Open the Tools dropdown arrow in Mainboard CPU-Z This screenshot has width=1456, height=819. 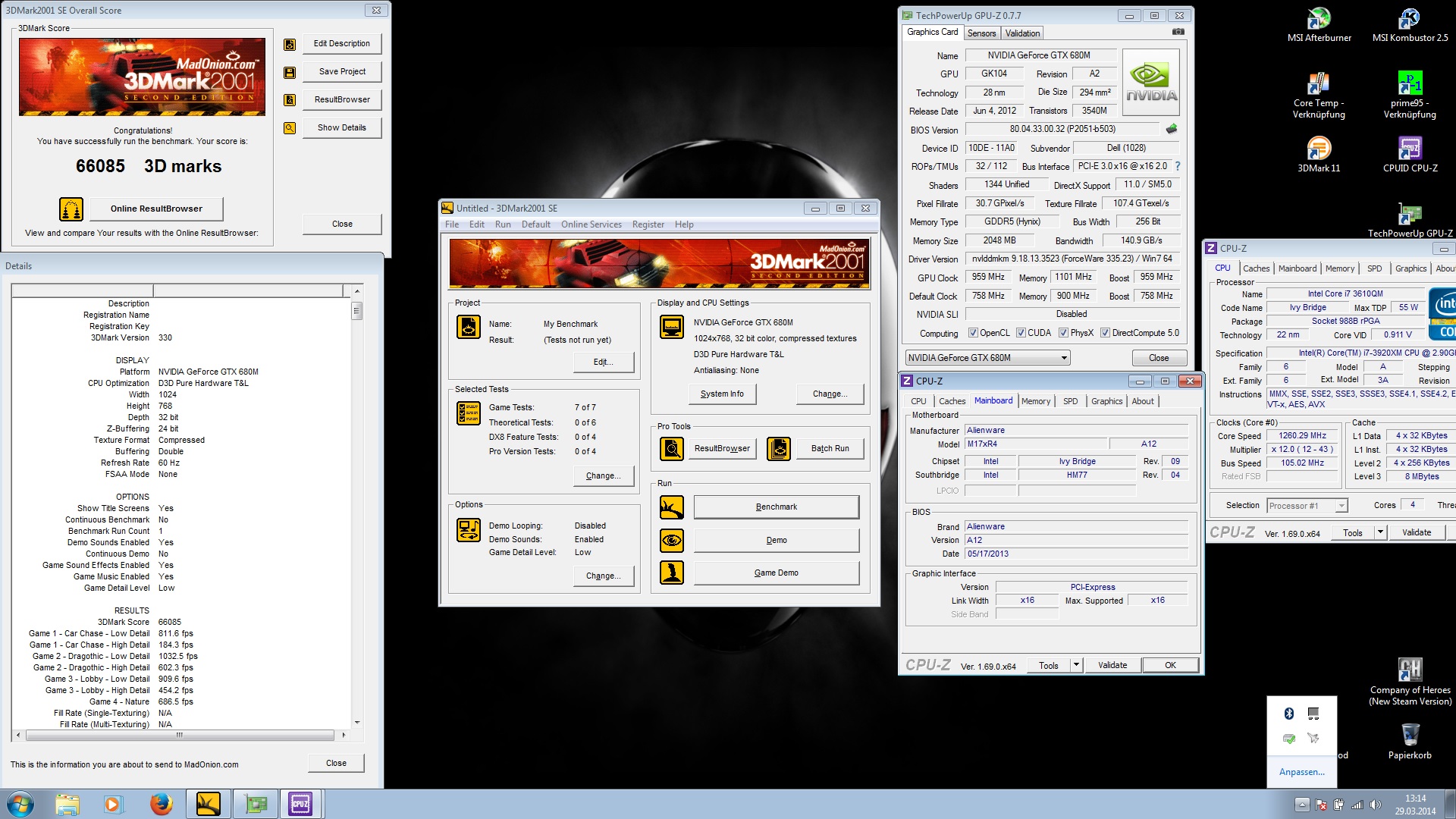[x=1075, y=665]
